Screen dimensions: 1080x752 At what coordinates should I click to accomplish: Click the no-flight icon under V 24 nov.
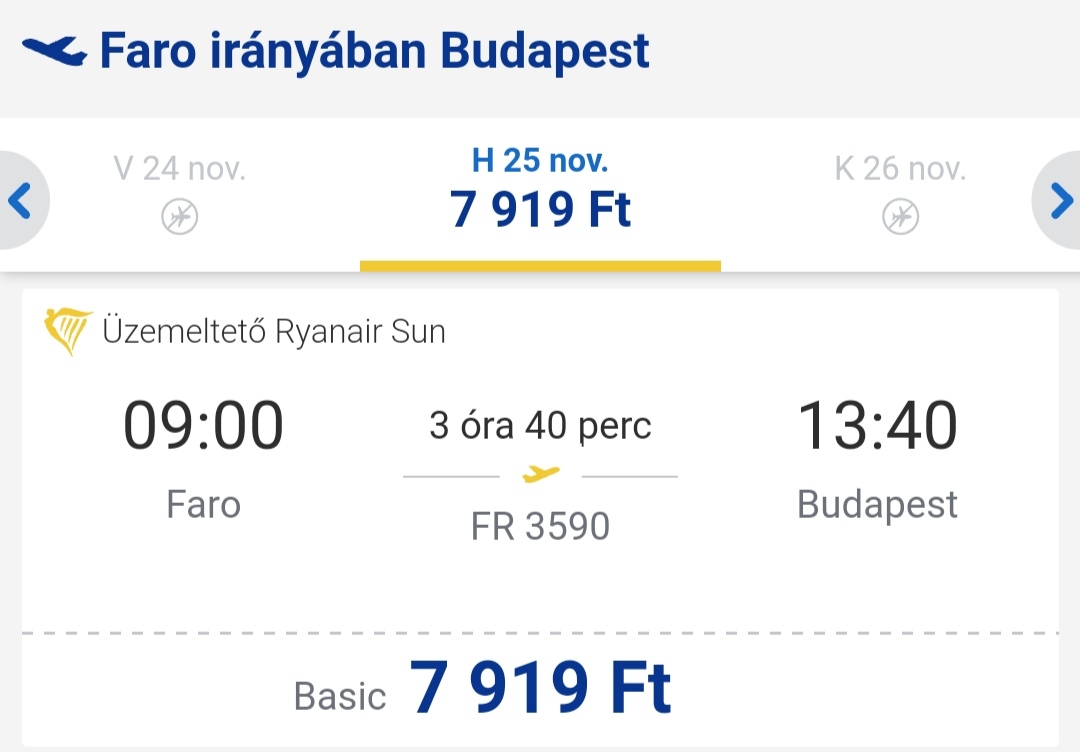(x=180, y=217)
